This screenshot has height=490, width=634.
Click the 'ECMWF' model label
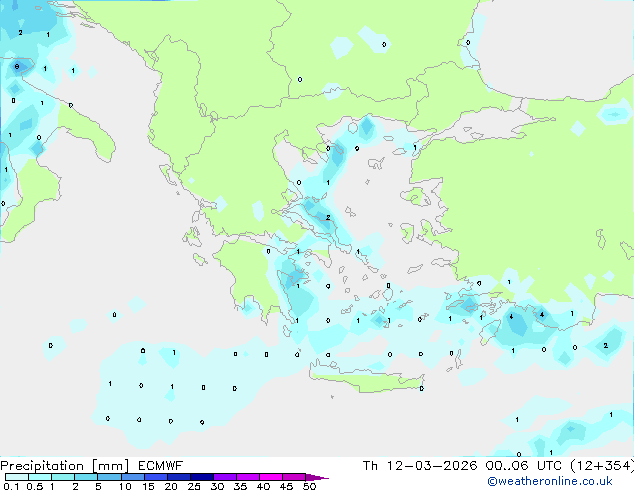click(x=161, y=466)
